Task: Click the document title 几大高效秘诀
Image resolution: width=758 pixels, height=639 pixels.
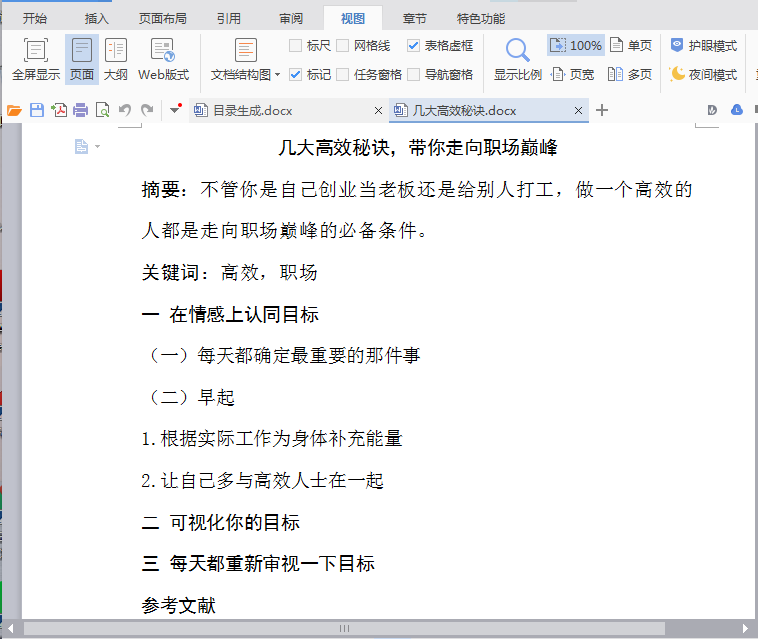Action: click(418, 147)
